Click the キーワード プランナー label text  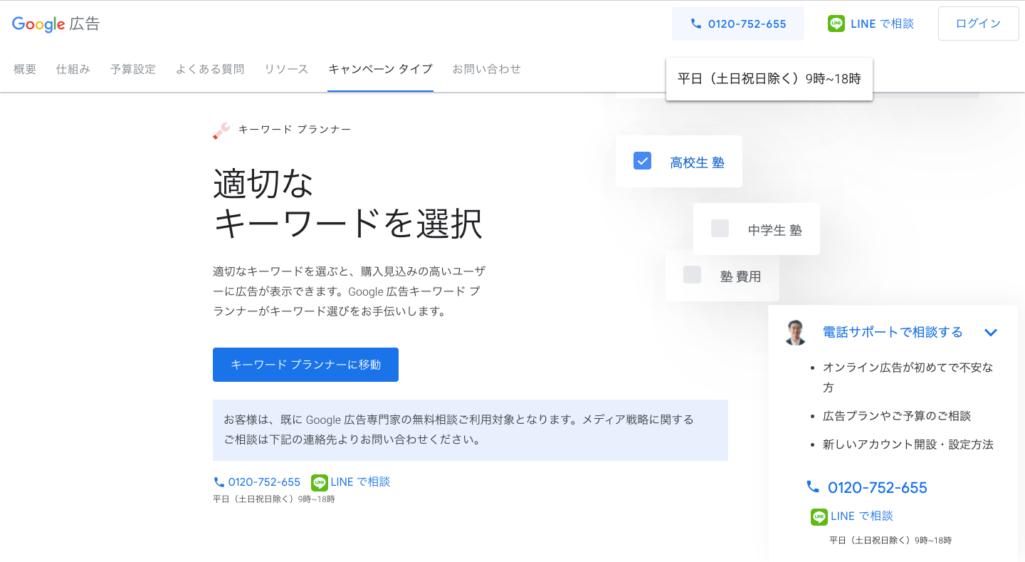294,129
